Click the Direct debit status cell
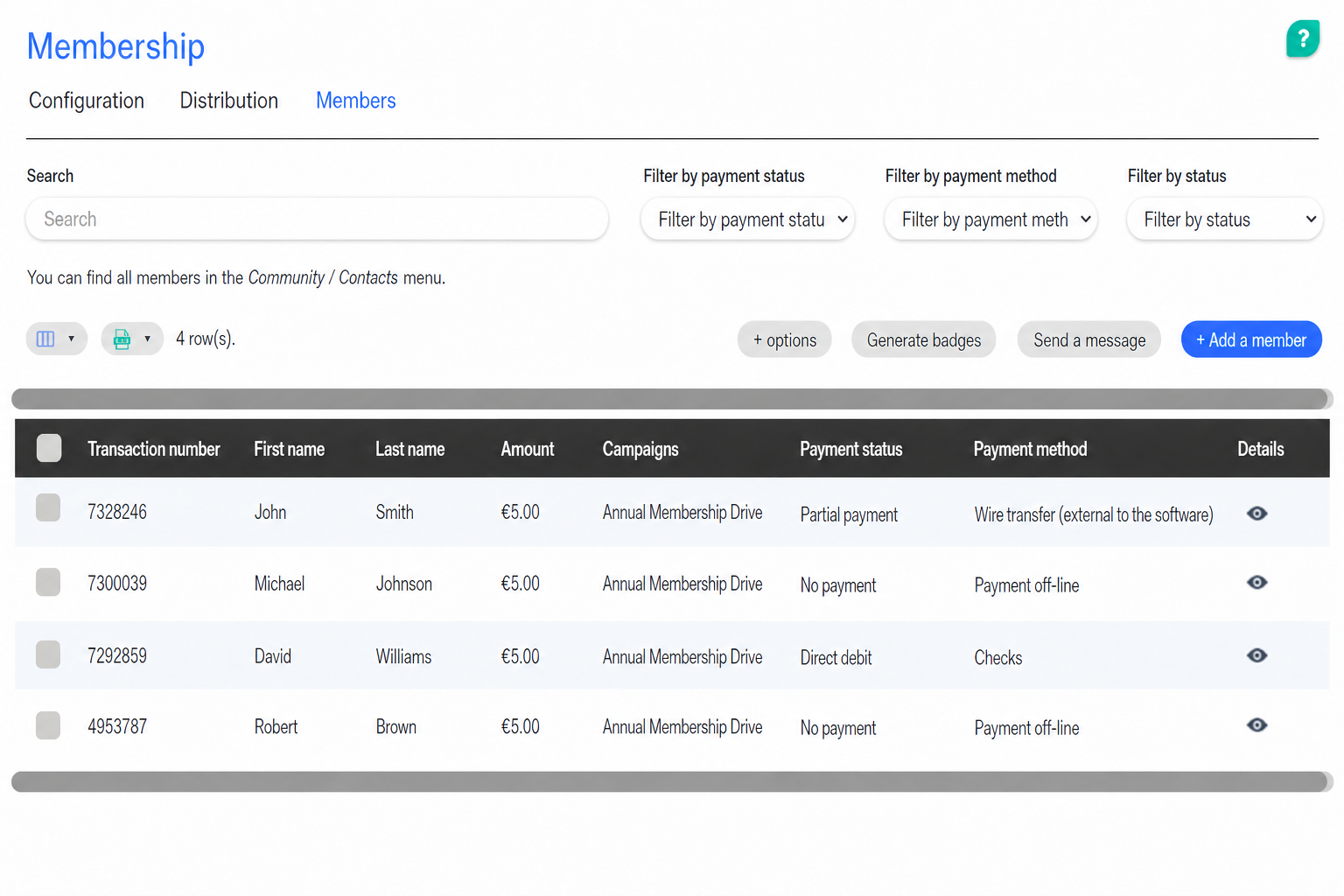The height and width of the screenshot is (896, 1344). click(x=836, y=658)
